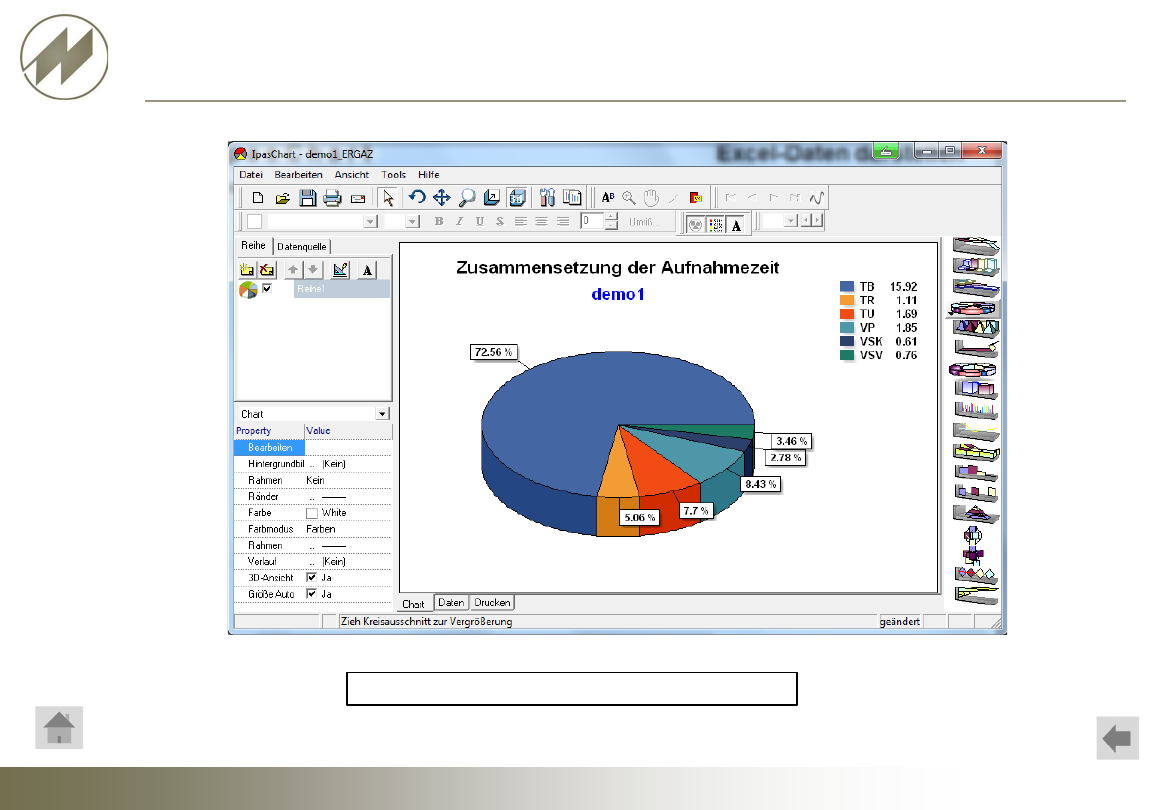Open the Hilfe menu
This screenshot has width=1170, height=810.
(428, 175)
